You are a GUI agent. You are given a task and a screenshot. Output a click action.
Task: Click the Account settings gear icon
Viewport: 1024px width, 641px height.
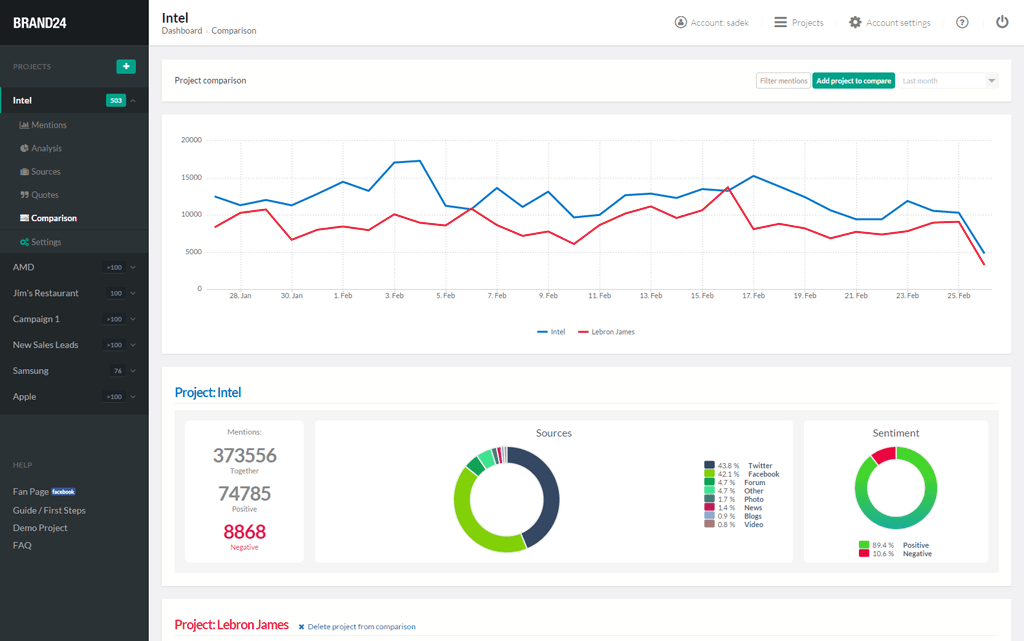click(x=855, y=22)
